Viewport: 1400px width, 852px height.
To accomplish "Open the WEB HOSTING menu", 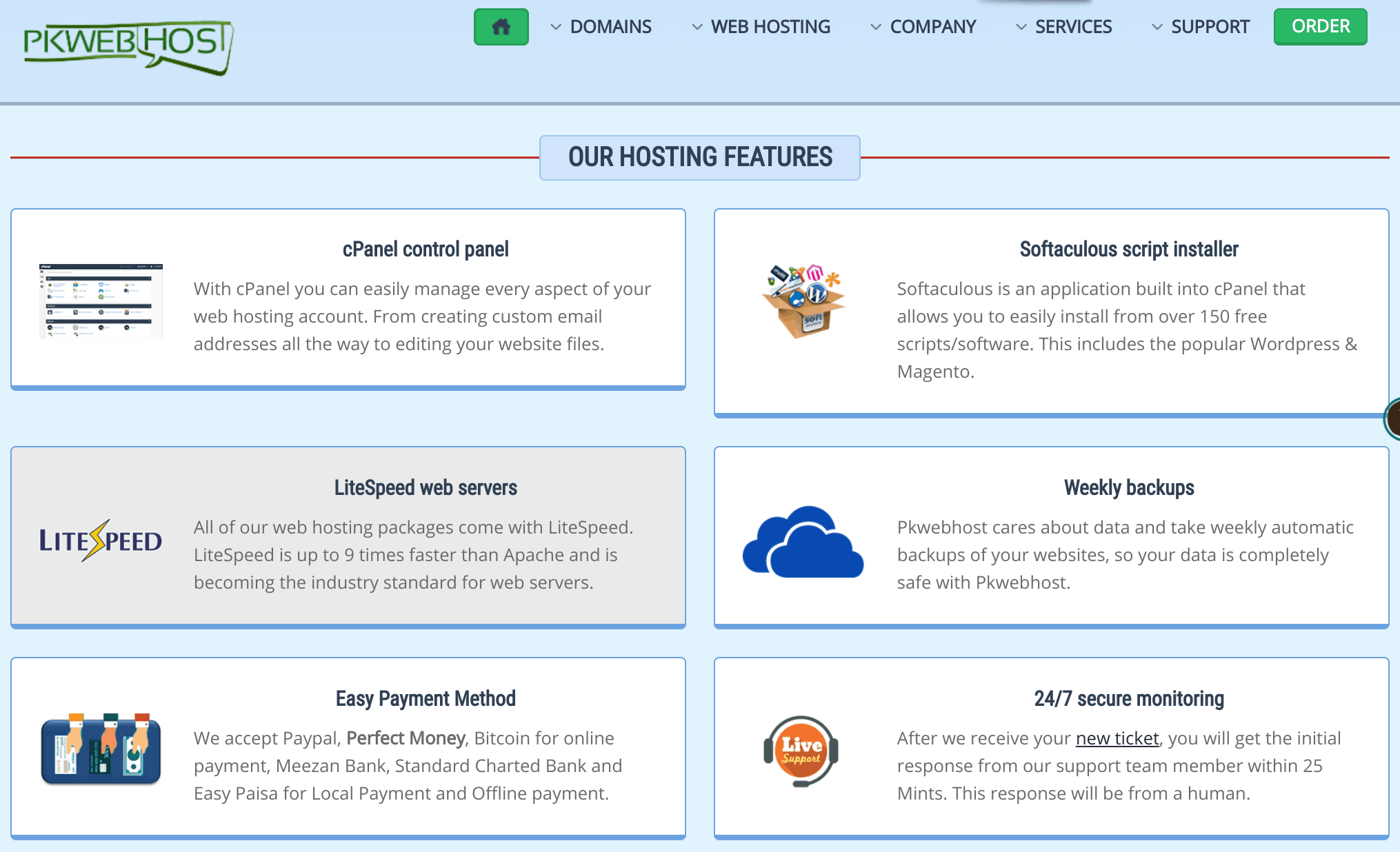I will point(770,27).
